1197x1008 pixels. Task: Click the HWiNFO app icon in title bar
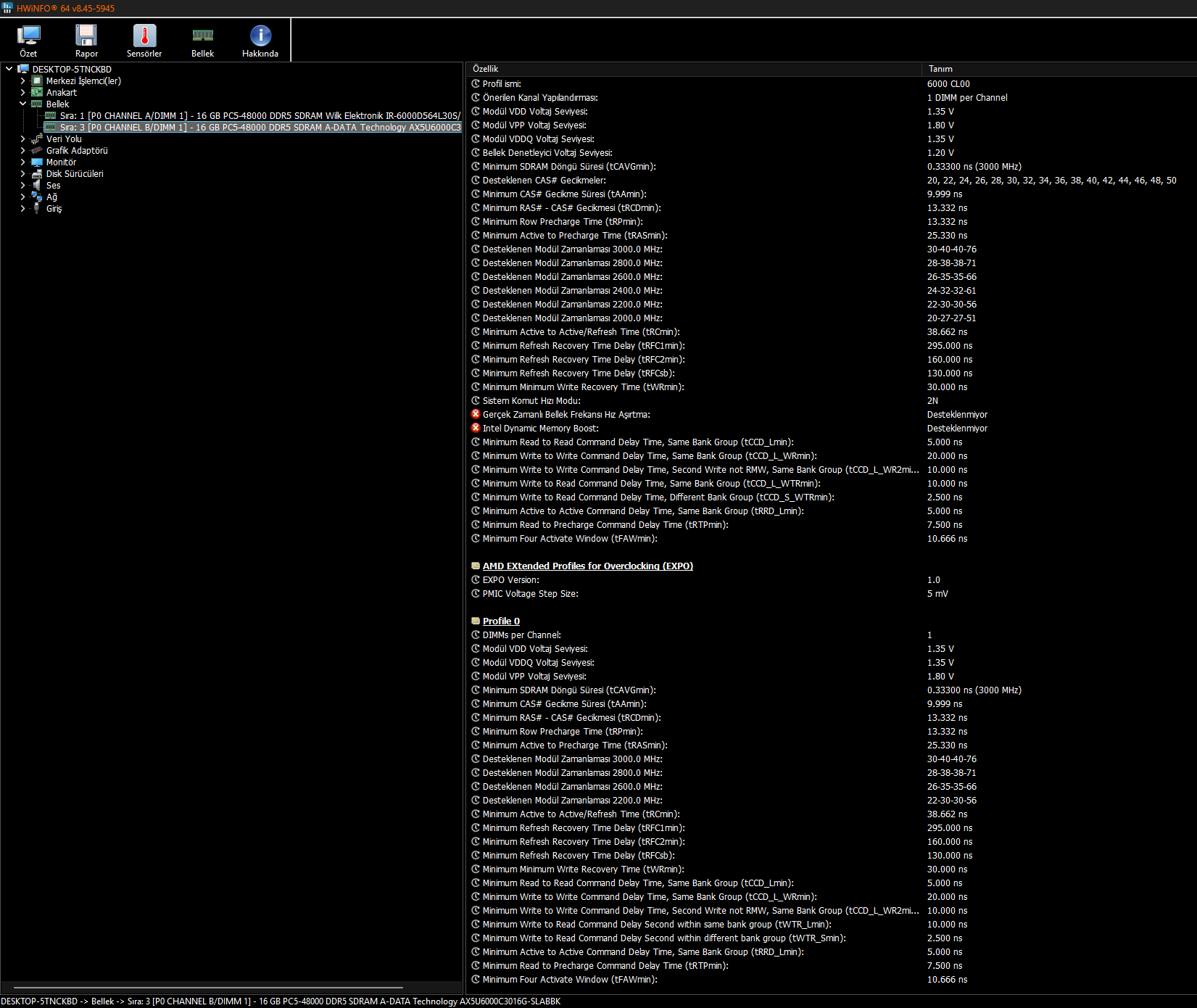click(x=7, y=8)
